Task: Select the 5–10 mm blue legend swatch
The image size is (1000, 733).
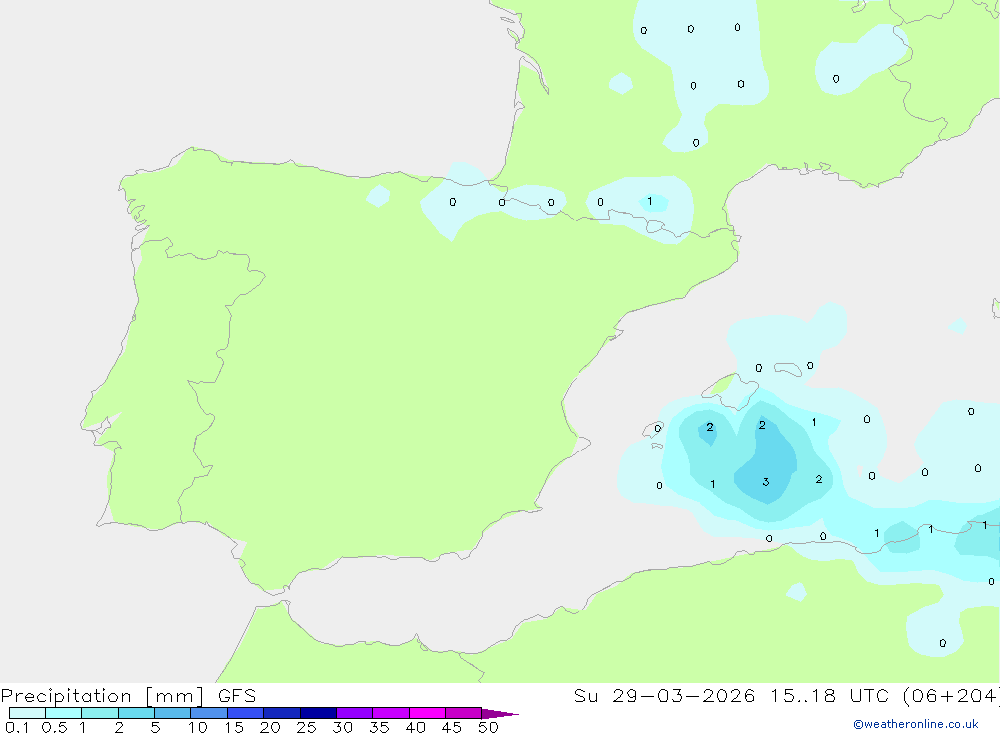Action: pyautogui.click(x=173, y=713)
